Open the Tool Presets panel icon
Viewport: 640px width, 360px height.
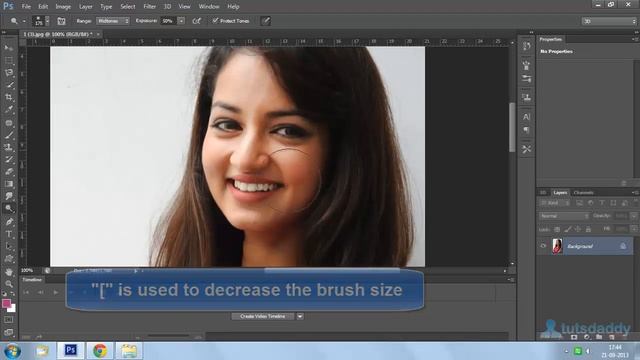(527, 149)
